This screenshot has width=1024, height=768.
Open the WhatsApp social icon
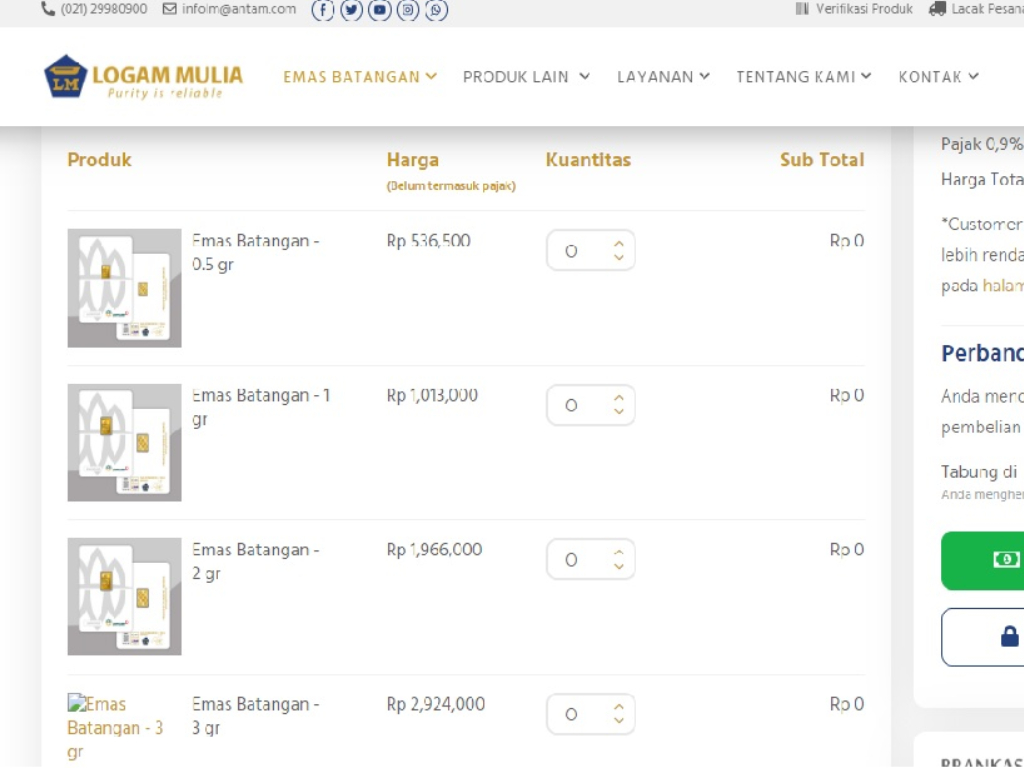pos(436,10)
